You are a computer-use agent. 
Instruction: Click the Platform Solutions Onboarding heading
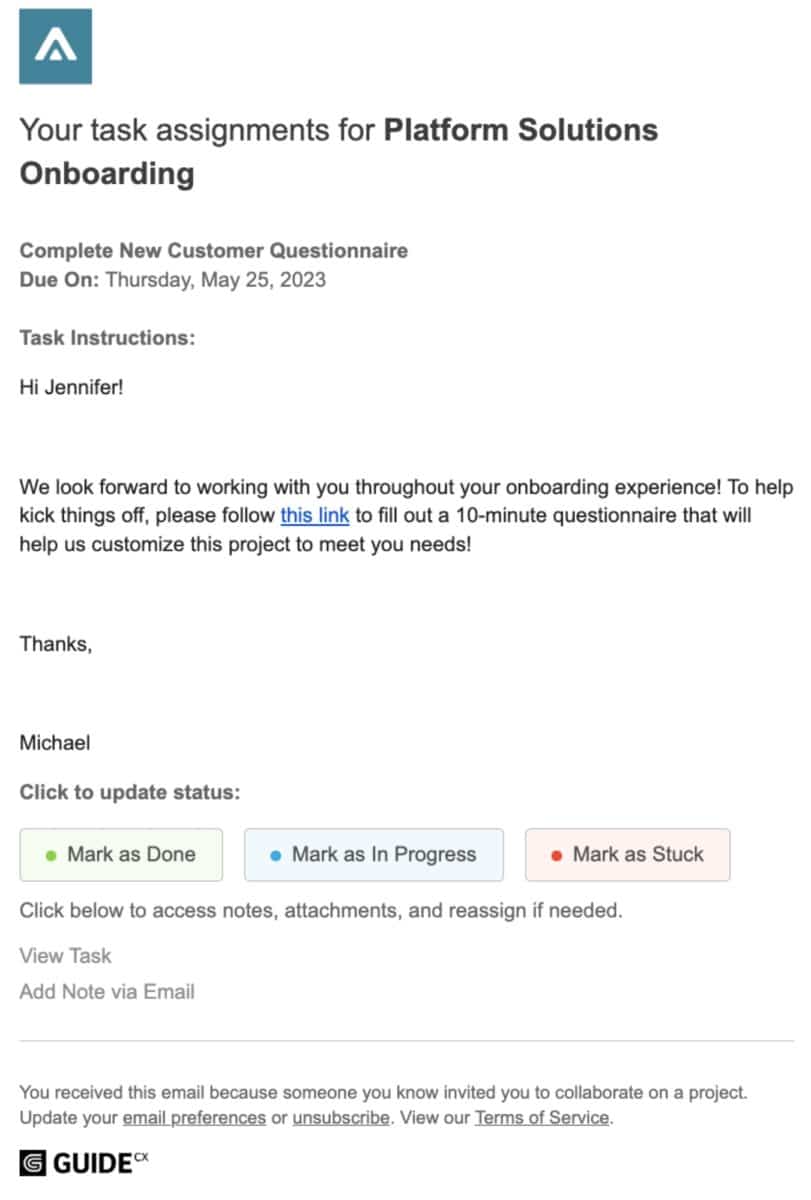pyautogui.click(x=339, y=152)
